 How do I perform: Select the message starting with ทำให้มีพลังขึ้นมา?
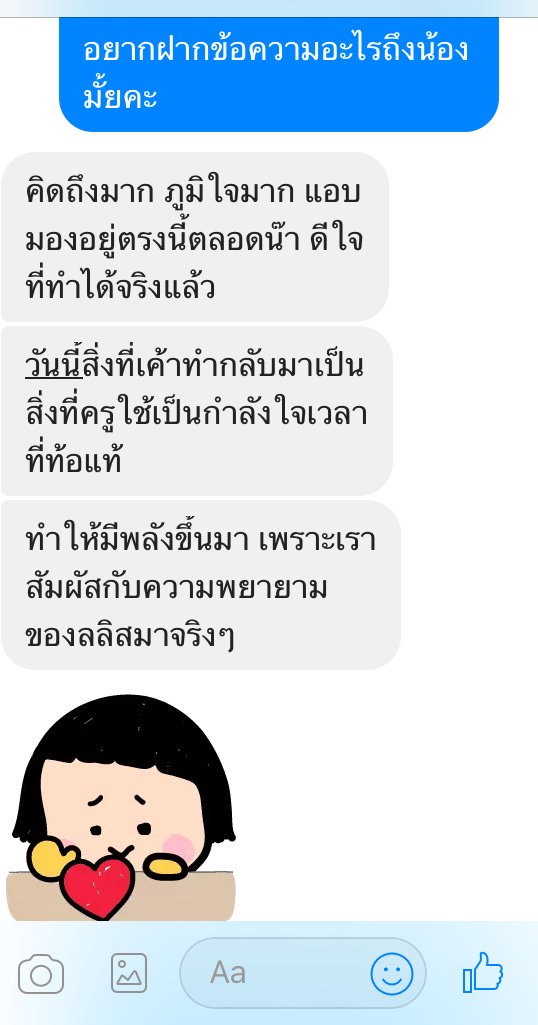click(x=201, y=585)
